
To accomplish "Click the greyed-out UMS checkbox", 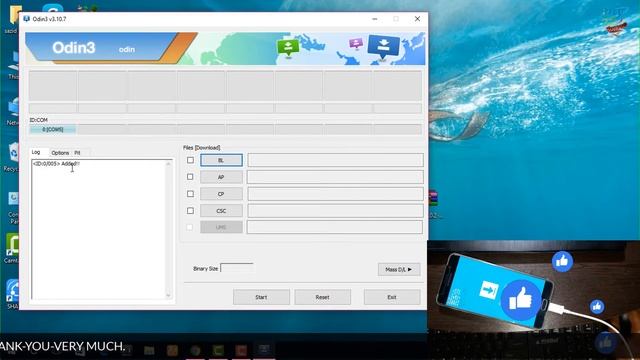I will [190, 227].
